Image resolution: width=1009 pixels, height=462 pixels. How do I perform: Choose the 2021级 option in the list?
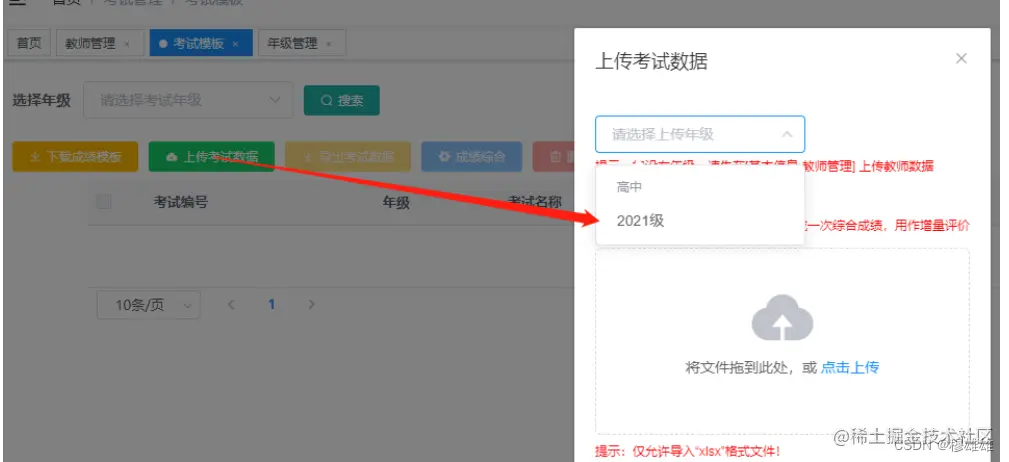pyautogui.click(x=700, y=221)
